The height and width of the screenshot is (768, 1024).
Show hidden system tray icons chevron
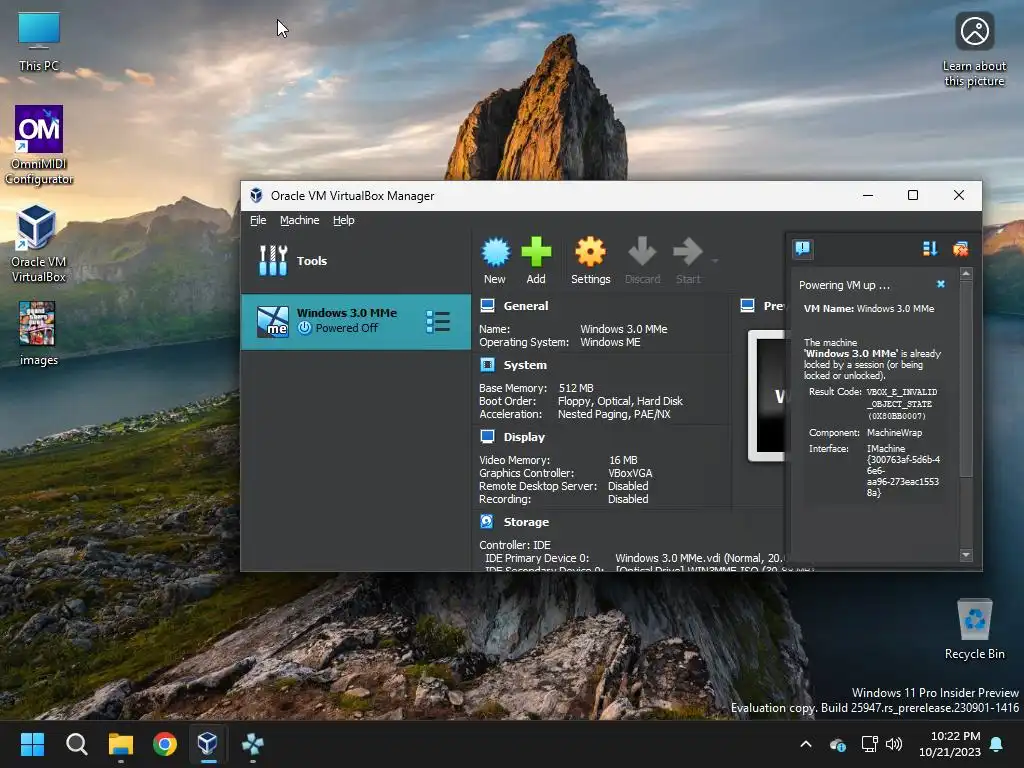coord(806,744)
